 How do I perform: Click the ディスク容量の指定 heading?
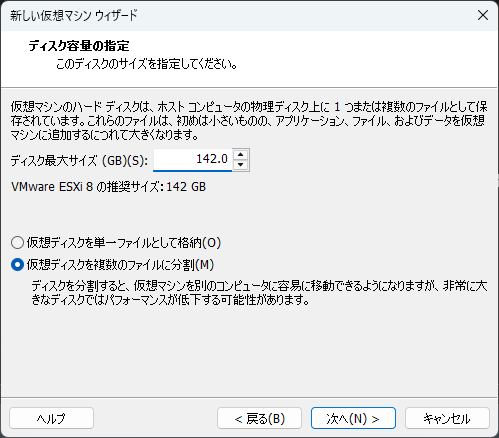(x=79, y=46)
